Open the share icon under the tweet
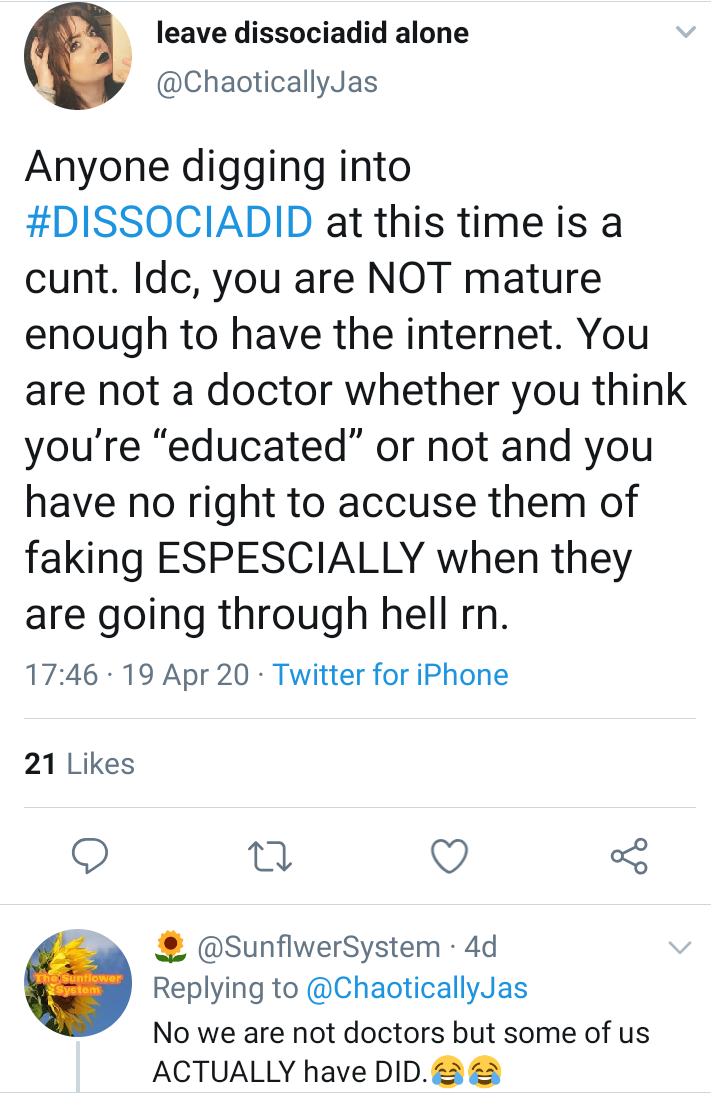The width and height of the screenshot is (711, 1110). pyautogui.click(x=629, y=855)
